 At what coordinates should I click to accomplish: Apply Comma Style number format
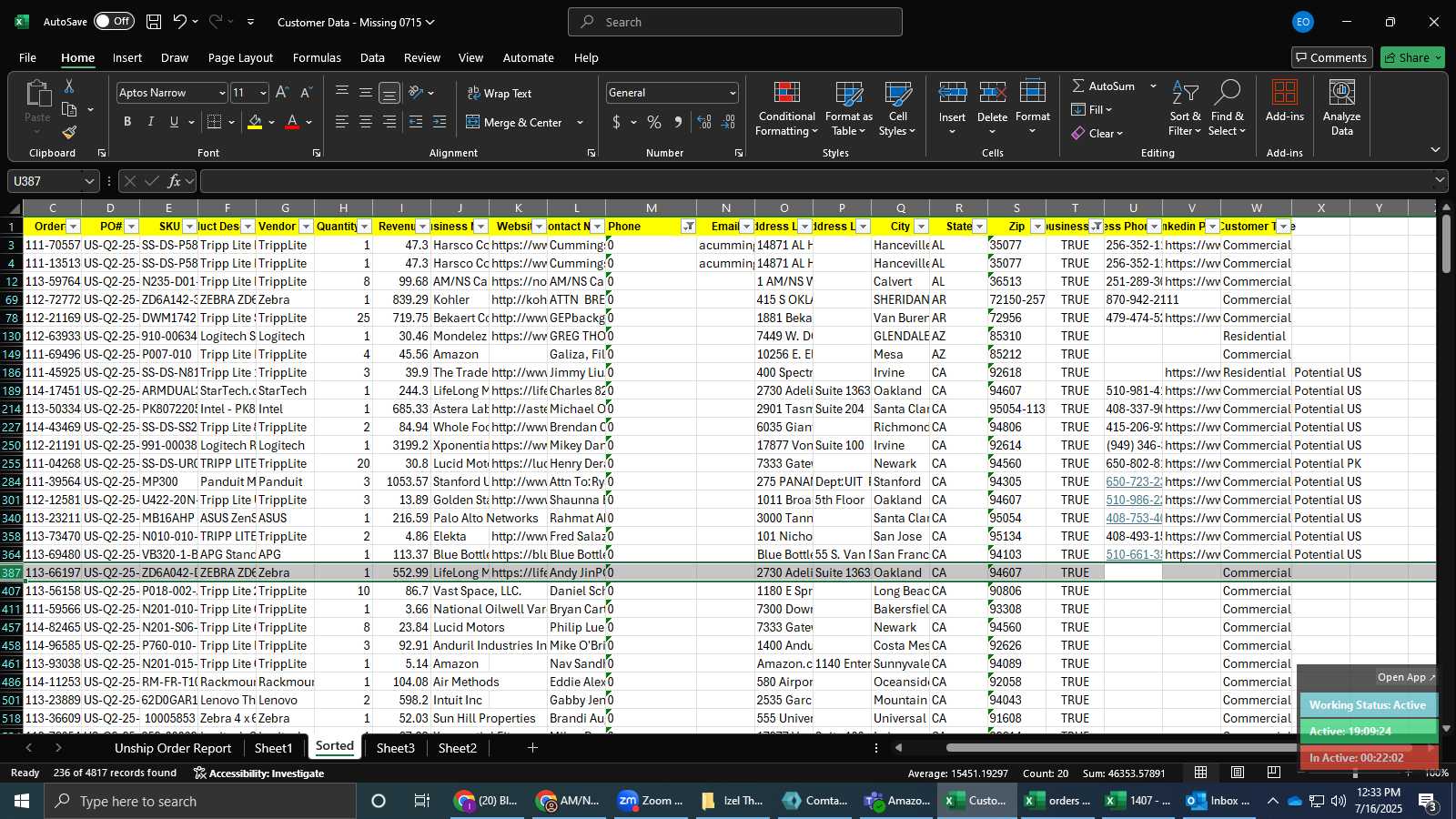pos(678,122)
